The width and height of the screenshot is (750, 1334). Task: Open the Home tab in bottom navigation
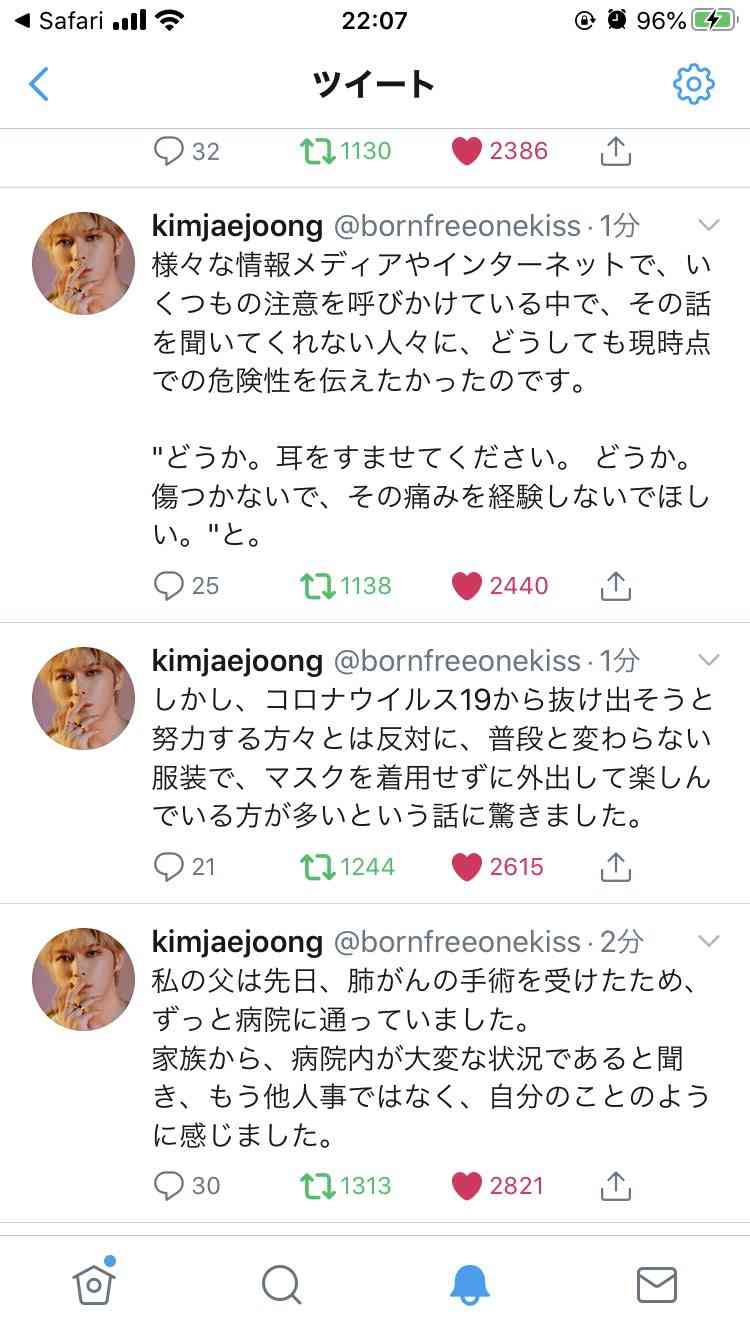[x=94, y=1287]
